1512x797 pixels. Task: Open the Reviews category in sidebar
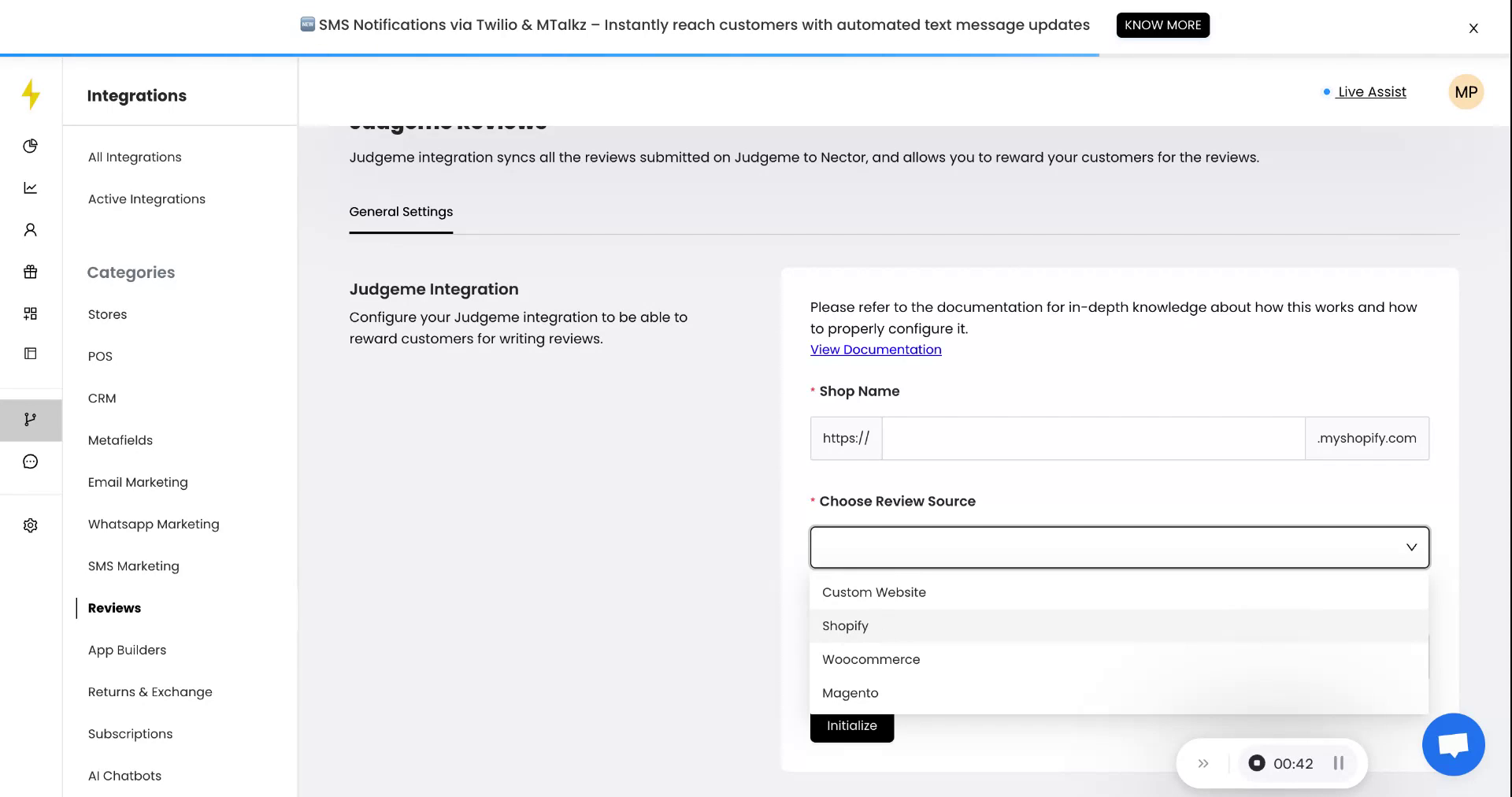pyautogui.click(x=114, y=607)
